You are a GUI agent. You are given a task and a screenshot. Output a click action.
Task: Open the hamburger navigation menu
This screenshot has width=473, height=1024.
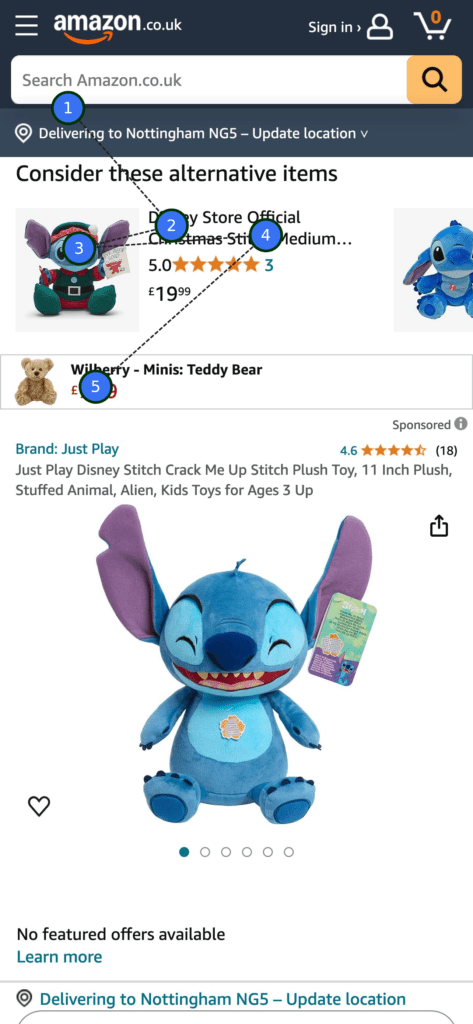tap(27, 26)
